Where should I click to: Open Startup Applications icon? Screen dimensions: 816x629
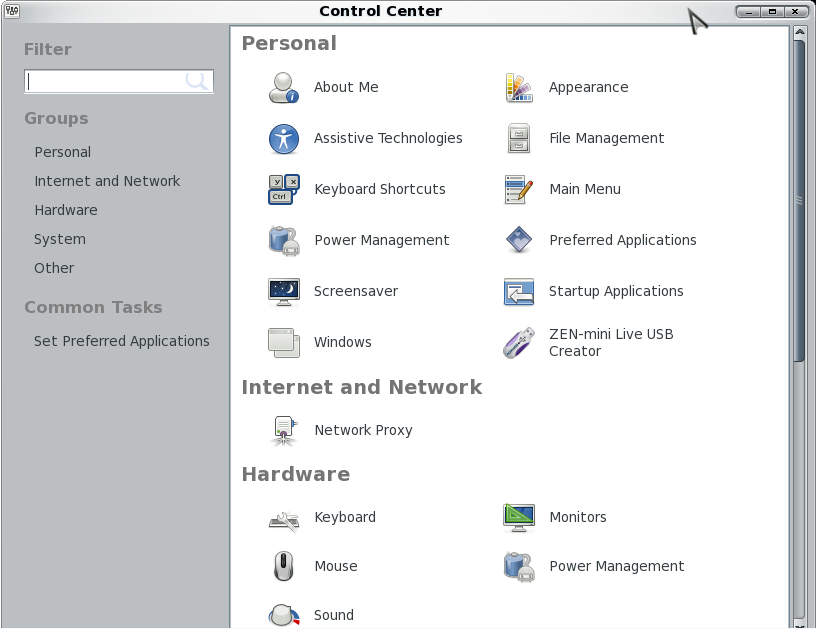519,291
